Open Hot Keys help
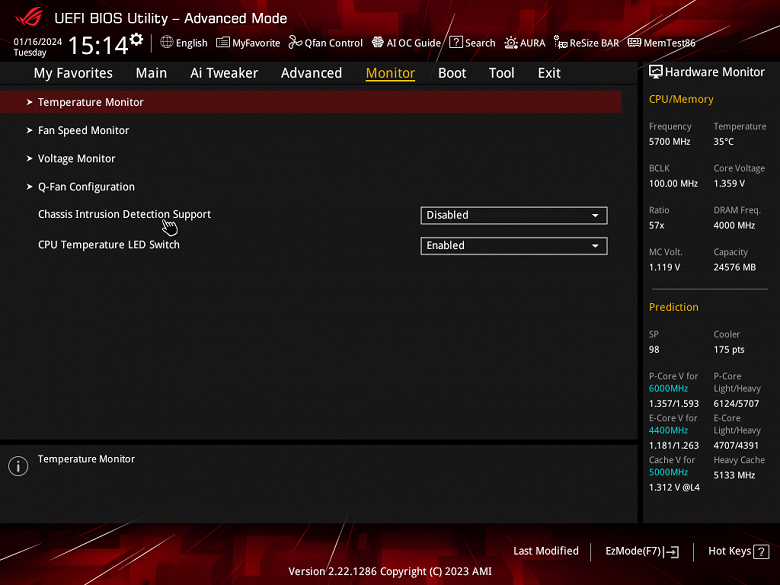780x585 pixels. 739,552
